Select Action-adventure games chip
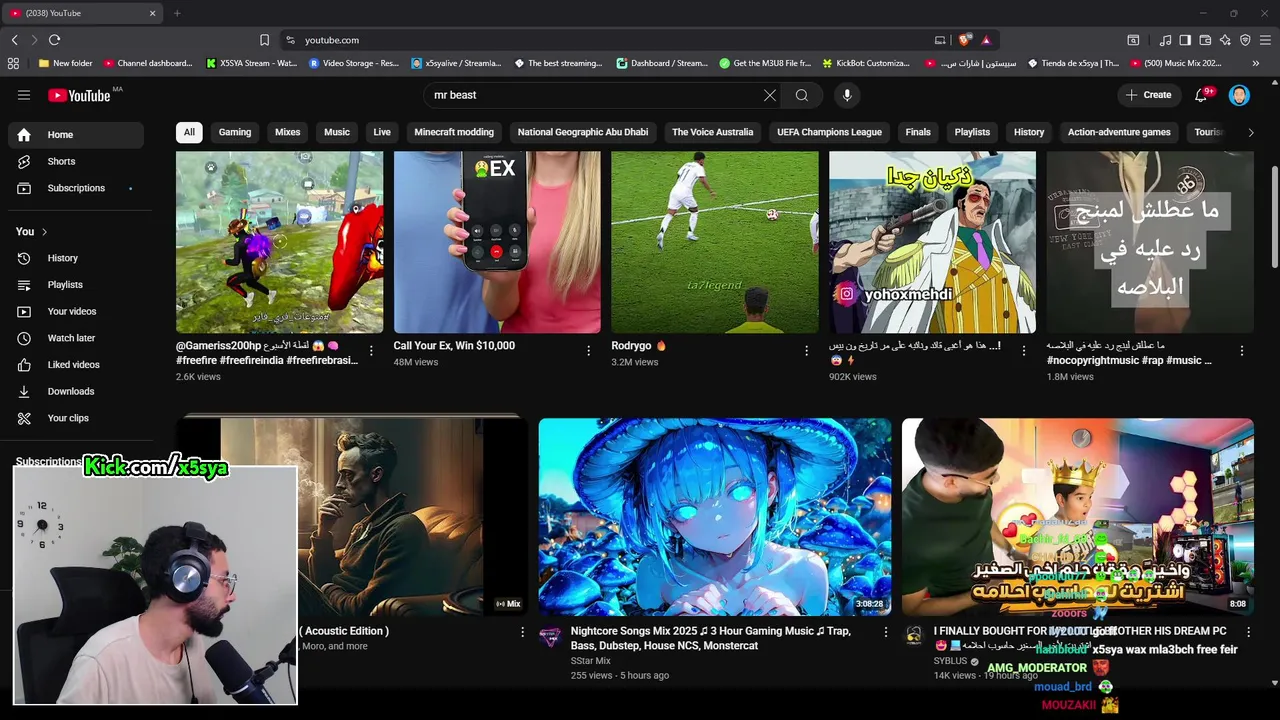Screen dimensions: 1280x720 1119,132
